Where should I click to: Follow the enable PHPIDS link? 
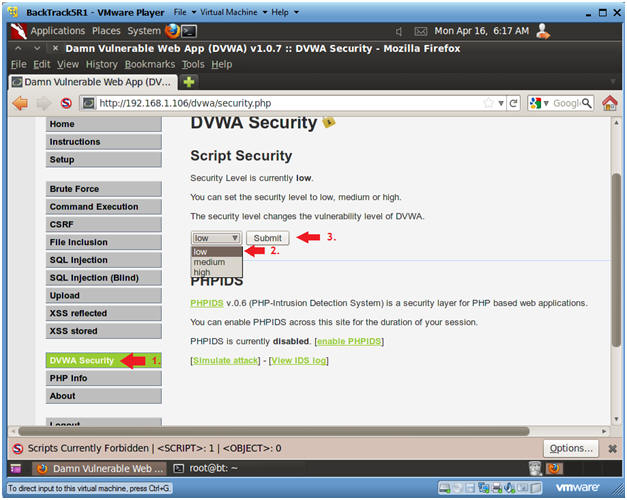(349, 341)
